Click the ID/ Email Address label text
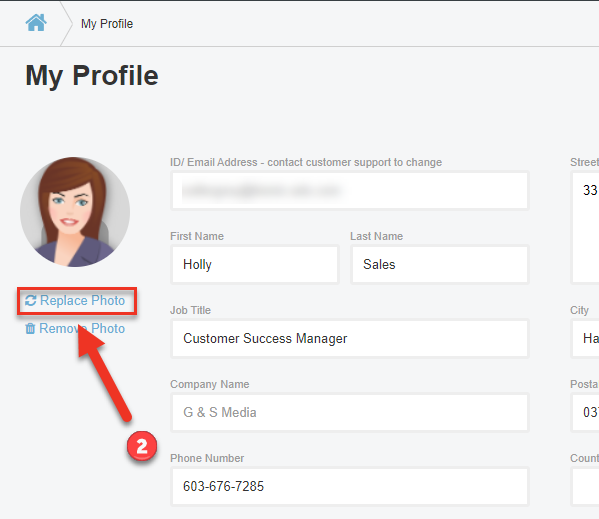599x519 pixels. [306, 162]
